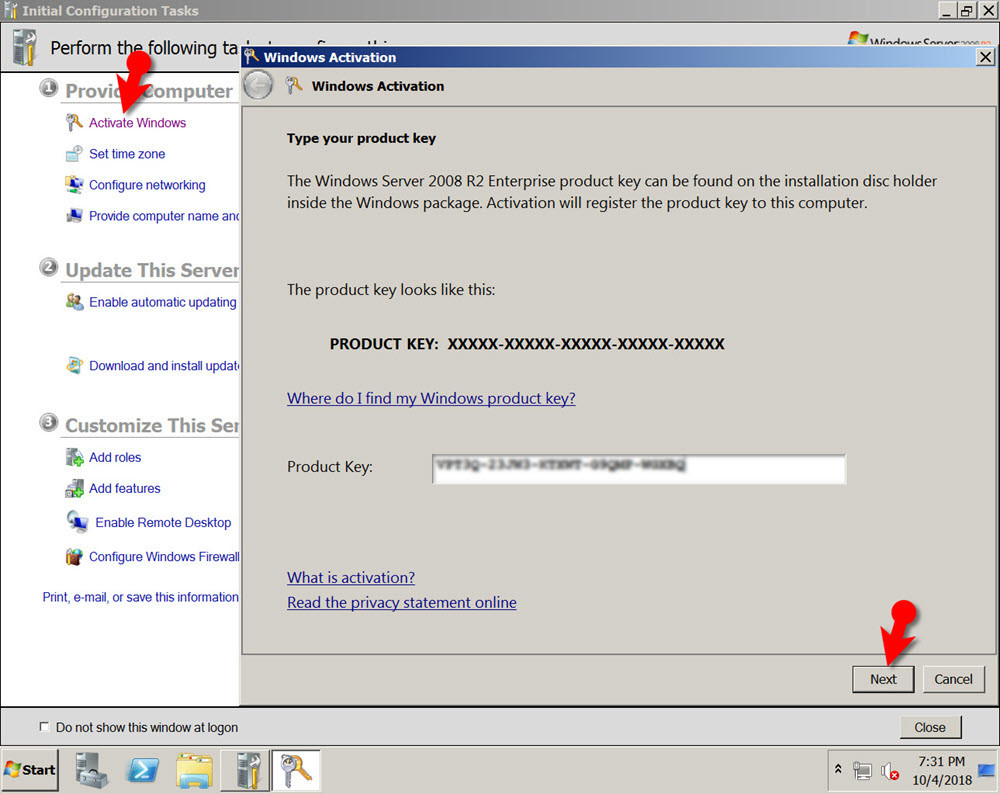Read the privacy statement online link
Viewport: 1000px width, 794px height.
402,602
